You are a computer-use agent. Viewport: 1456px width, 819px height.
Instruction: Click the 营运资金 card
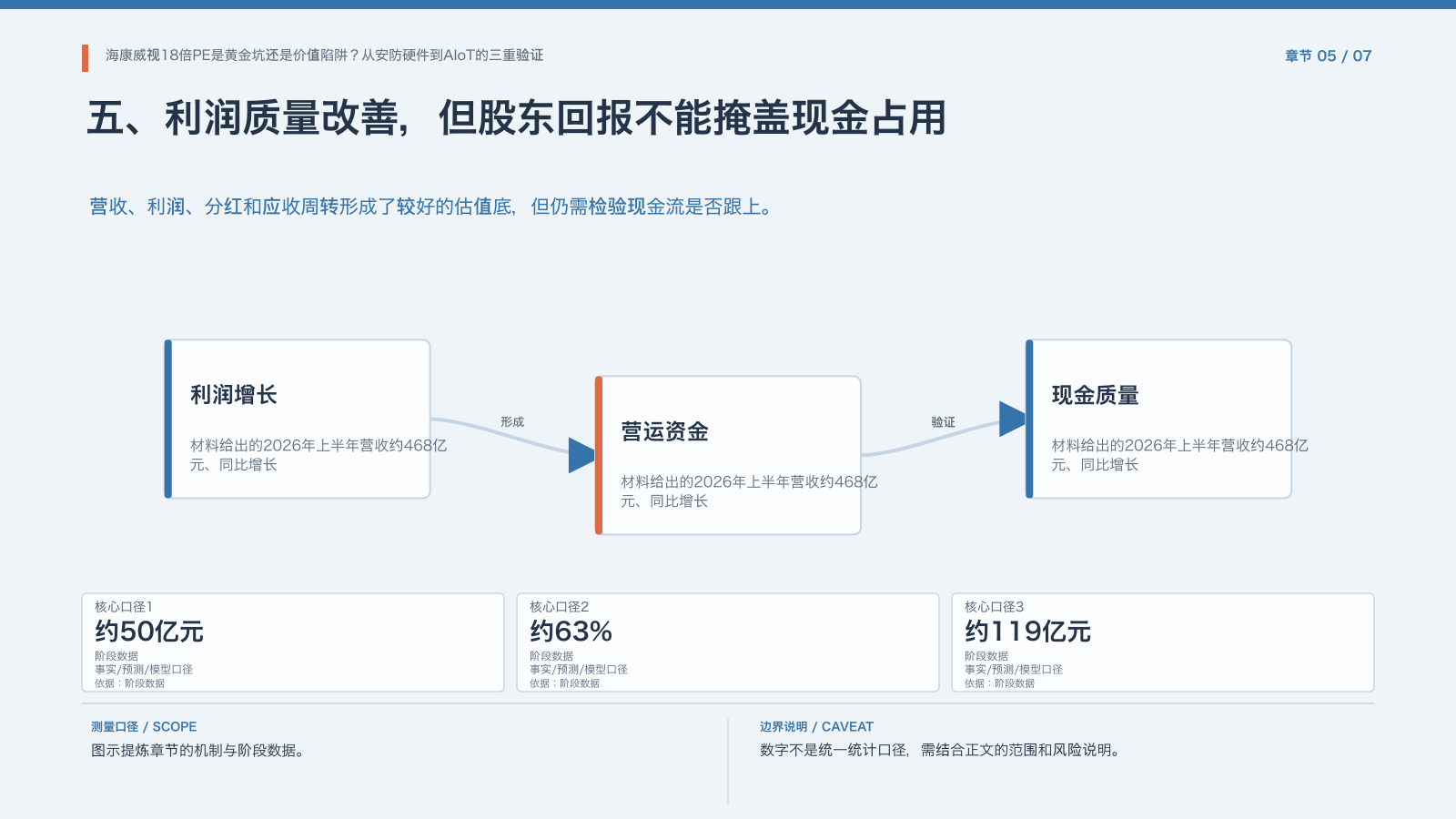tap(728, 455)
